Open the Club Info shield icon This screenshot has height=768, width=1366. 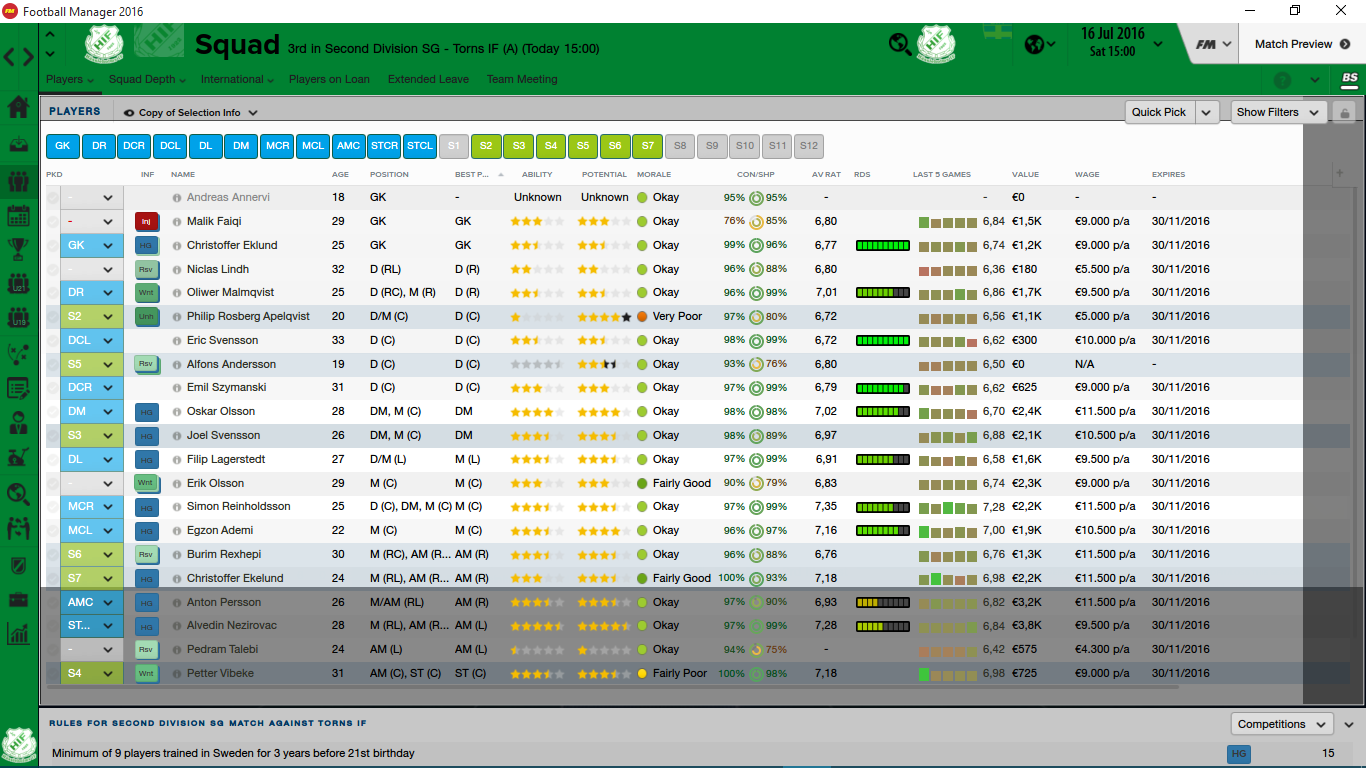[18, 565]
